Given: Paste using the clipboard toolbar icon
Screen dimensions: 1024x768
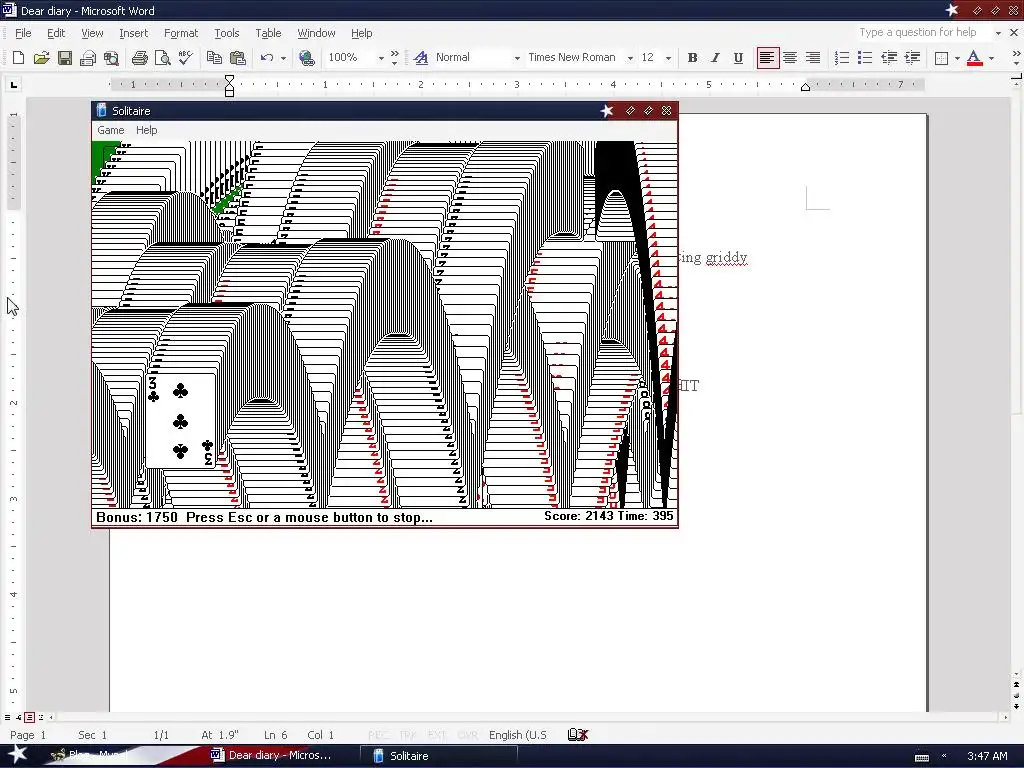Looking at the screenshot, I should tap(238, 57).
